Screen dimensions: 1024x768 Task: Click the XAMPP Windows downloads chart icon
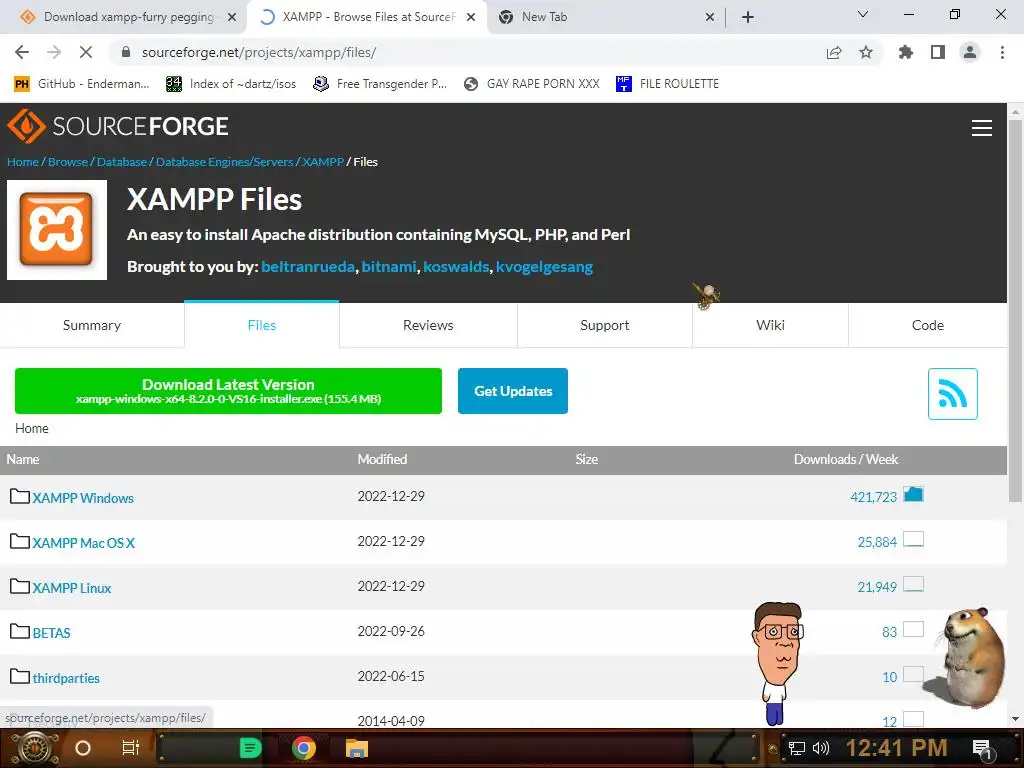913,494
